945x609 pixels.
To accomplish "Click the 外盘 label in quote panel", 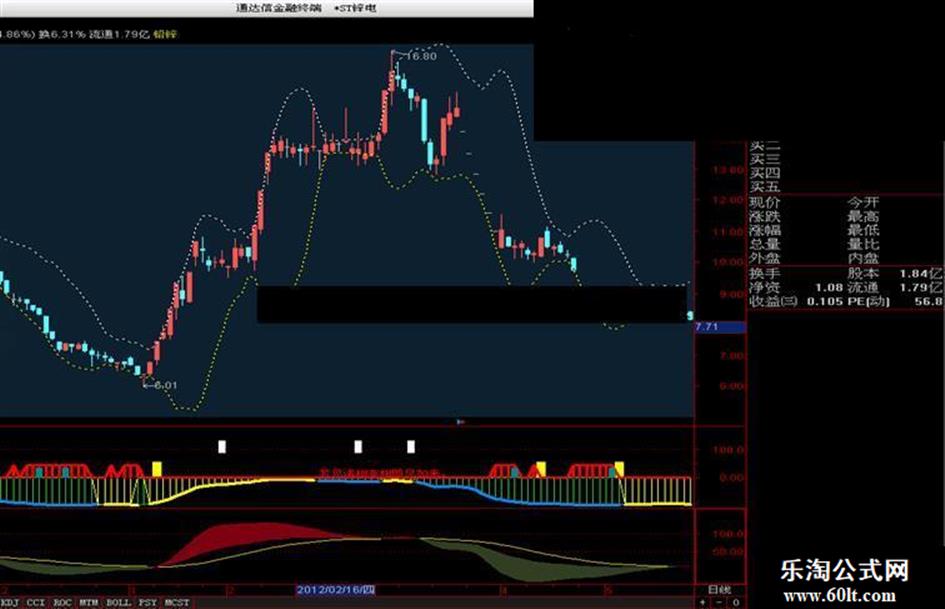I will (x=764, y=258).
